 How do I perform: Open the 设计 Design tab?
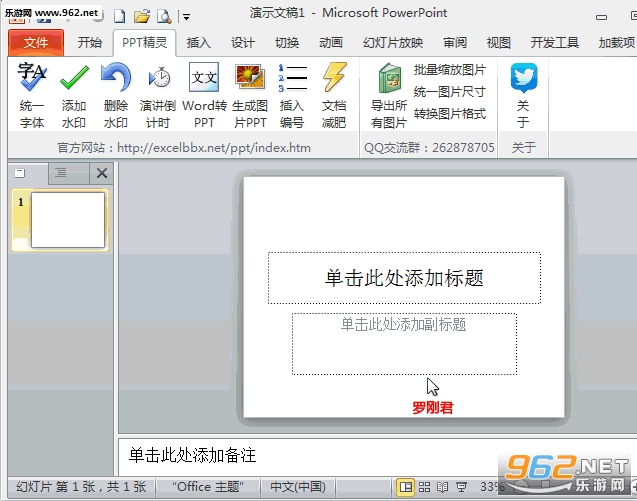[243, 42]
